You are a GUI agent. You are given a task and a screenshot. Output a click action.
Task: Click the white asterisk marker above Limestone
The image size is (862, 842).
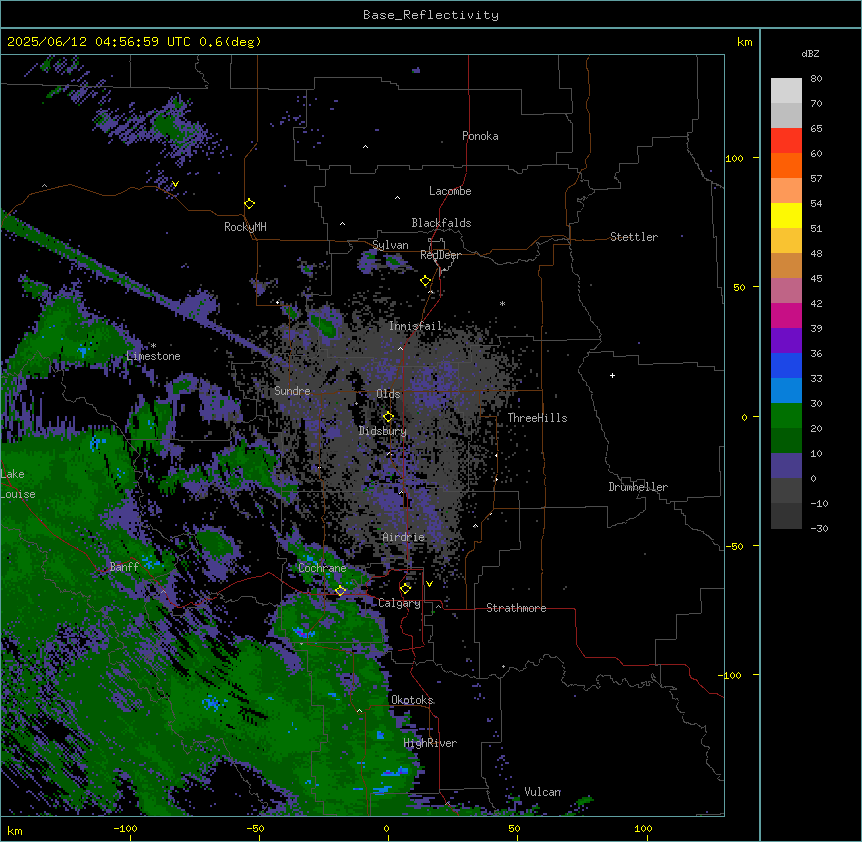153,346
